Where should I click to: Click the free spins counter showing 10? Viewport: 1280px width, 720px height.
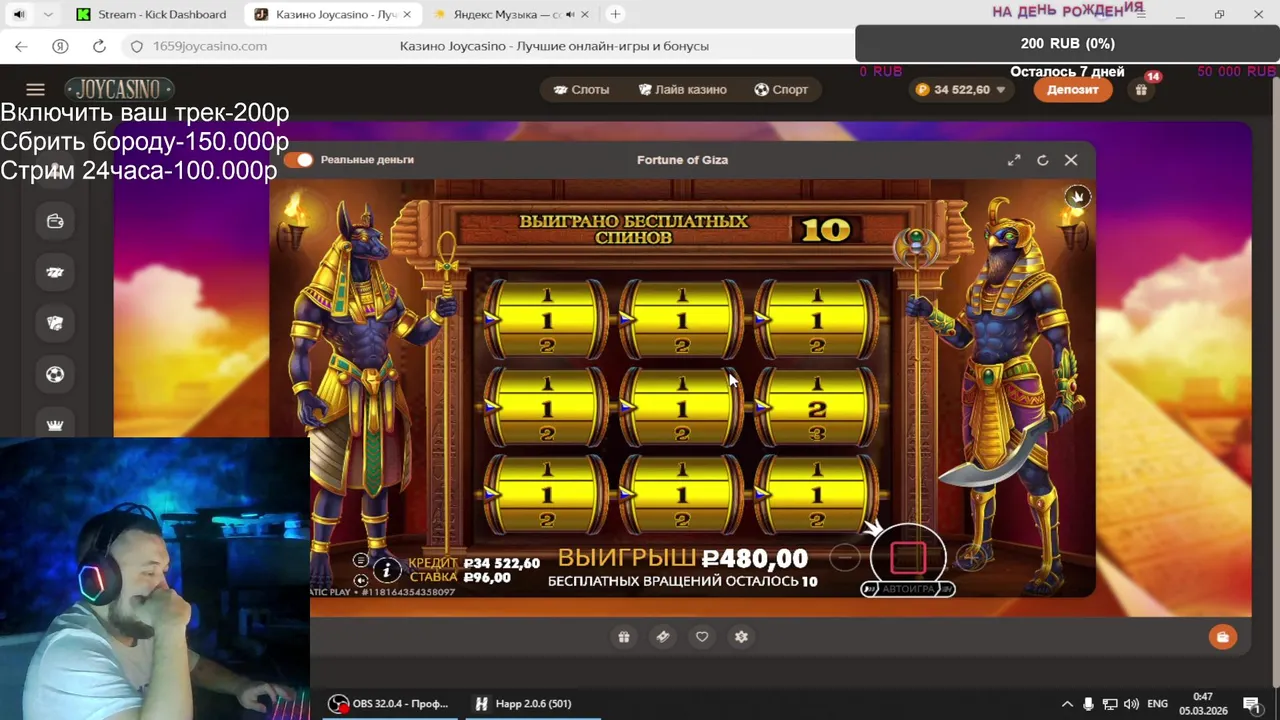click(x=826, y=230)
